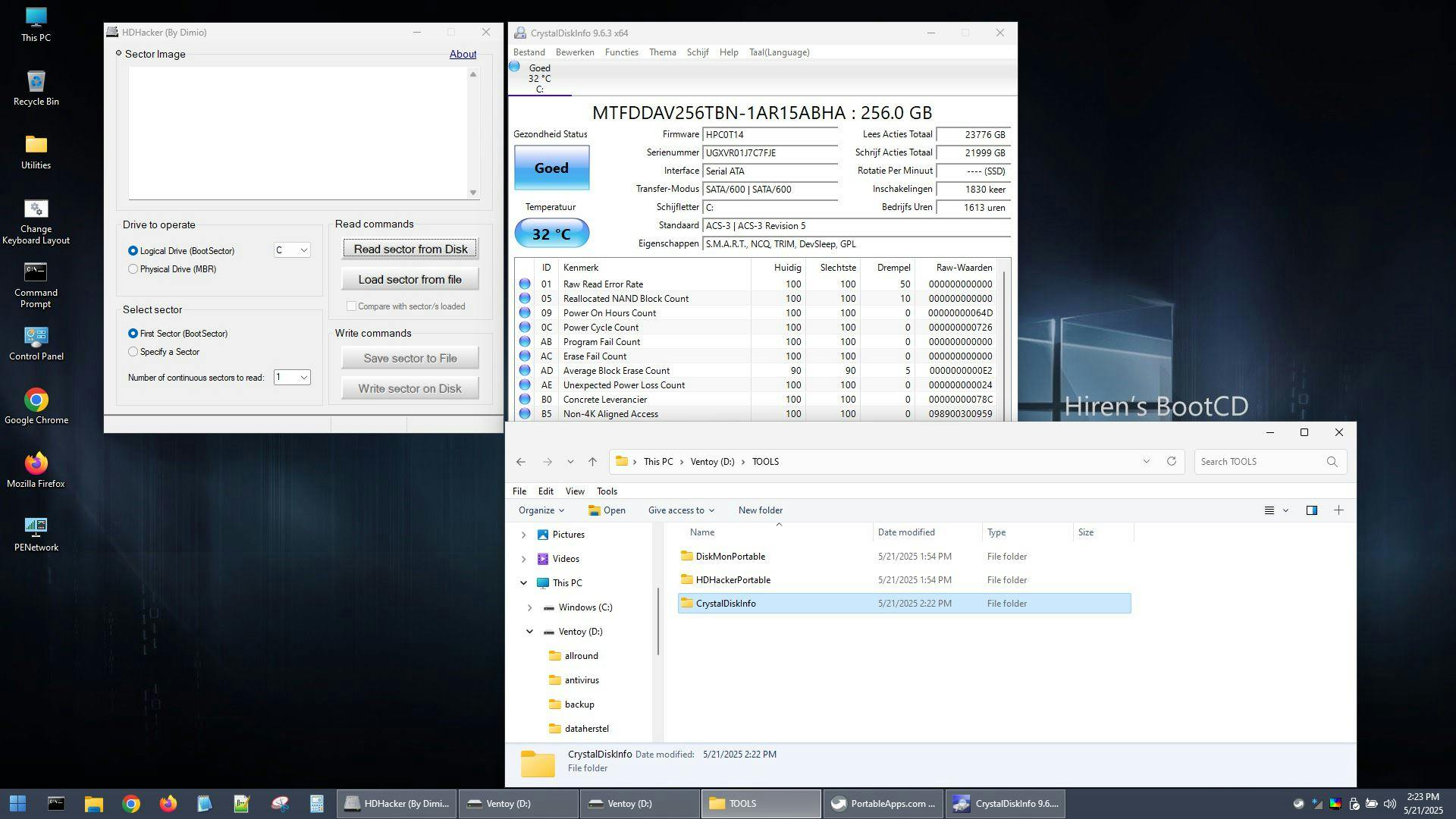
Task: Open Functies menu in CrystalDiskInfo
Action: pos(621,52)
